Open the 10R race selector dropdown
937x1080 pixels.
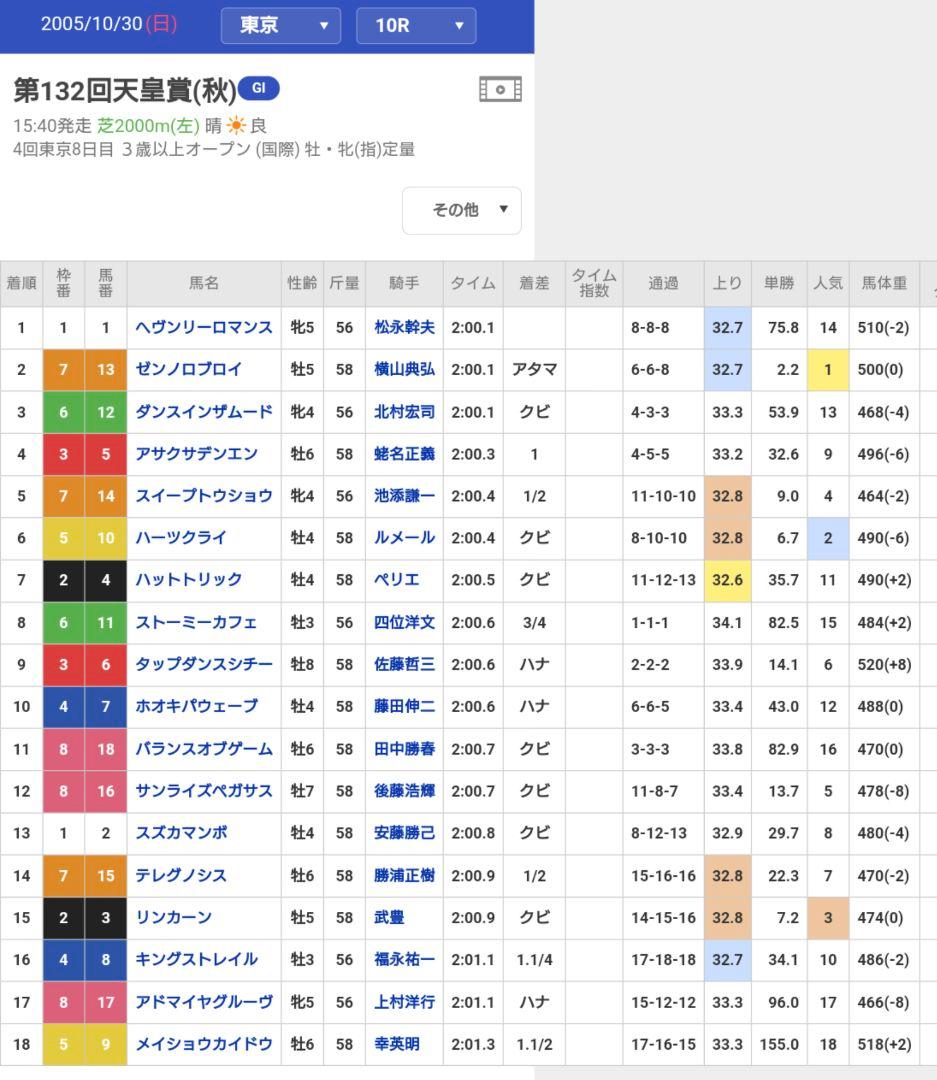pyautogui.click(x=416, y=25)
